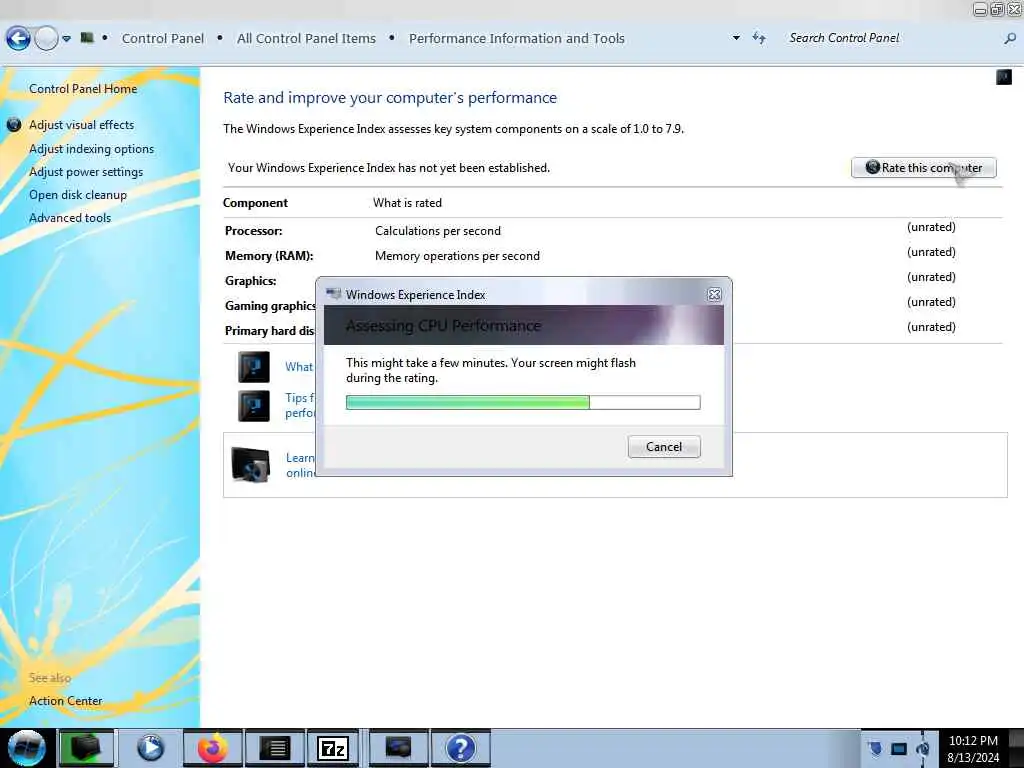This screenshot has width=1024, height=768.
Task: Open the blue question mark taskbar item
Action: click(x=460, y=748)
